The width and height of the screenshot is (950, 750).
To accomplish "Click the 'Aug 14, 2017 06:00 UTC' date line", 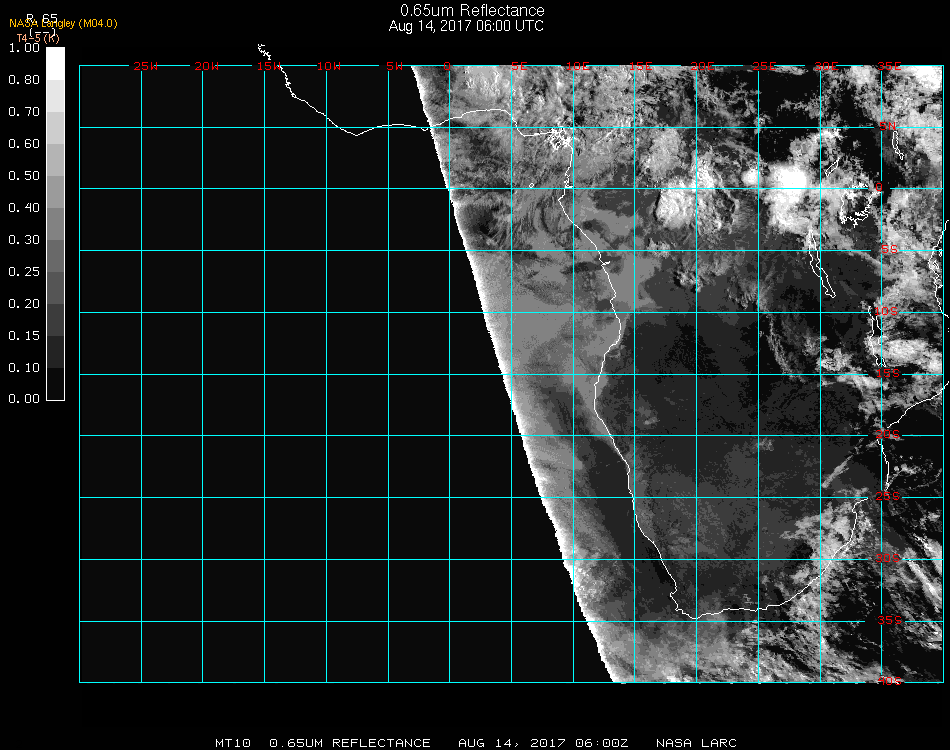I will click(x=466, y=26).
